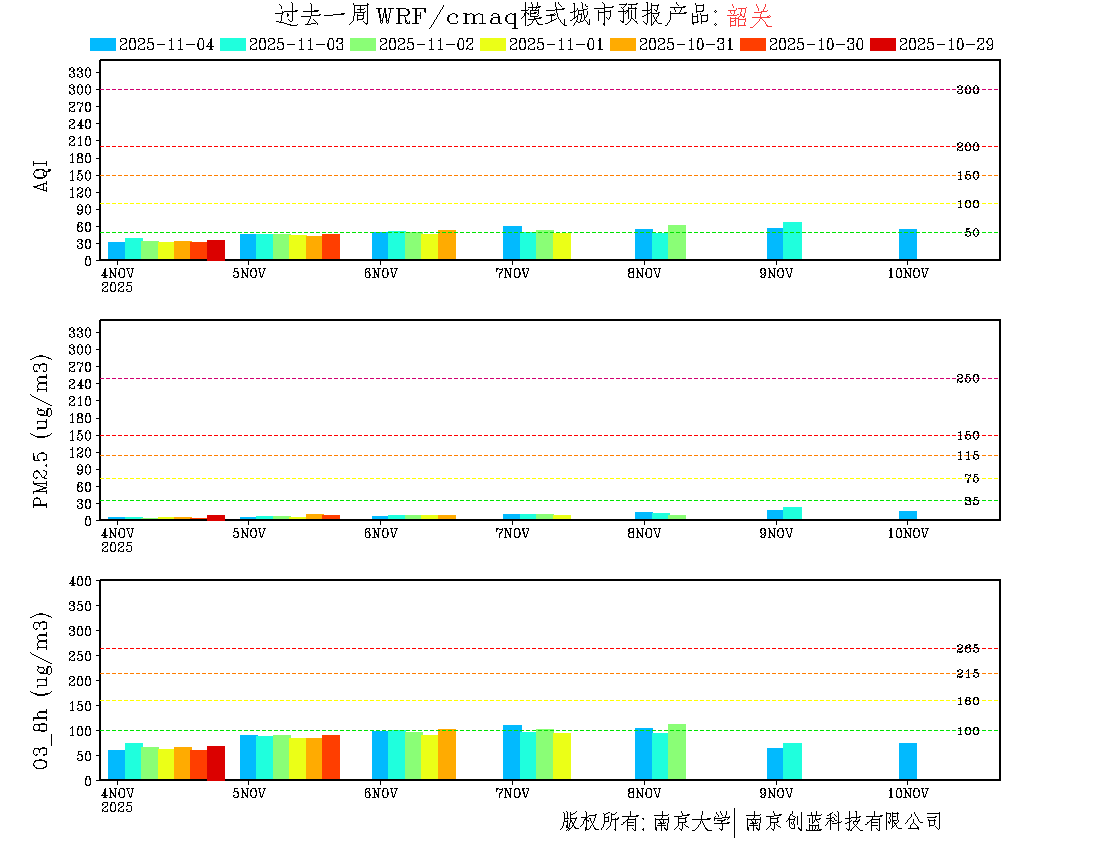Screen dimensions: 1100x850
Task: Click the 2025-11-01 yellow legend swatch
Action: [x=493, y=44]
